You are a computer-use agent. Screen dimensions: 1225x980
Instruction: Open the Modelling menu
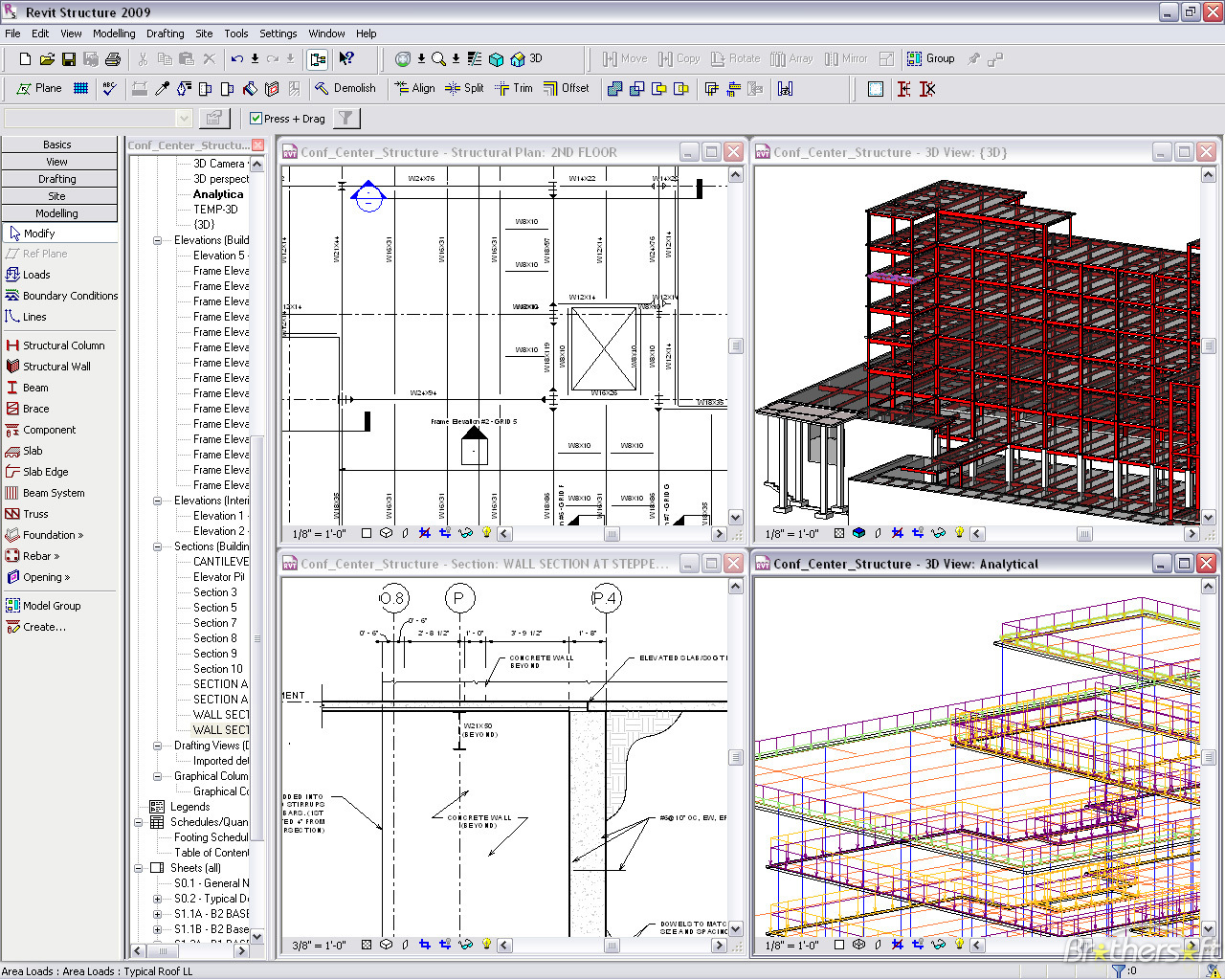(x=114, y=33)
